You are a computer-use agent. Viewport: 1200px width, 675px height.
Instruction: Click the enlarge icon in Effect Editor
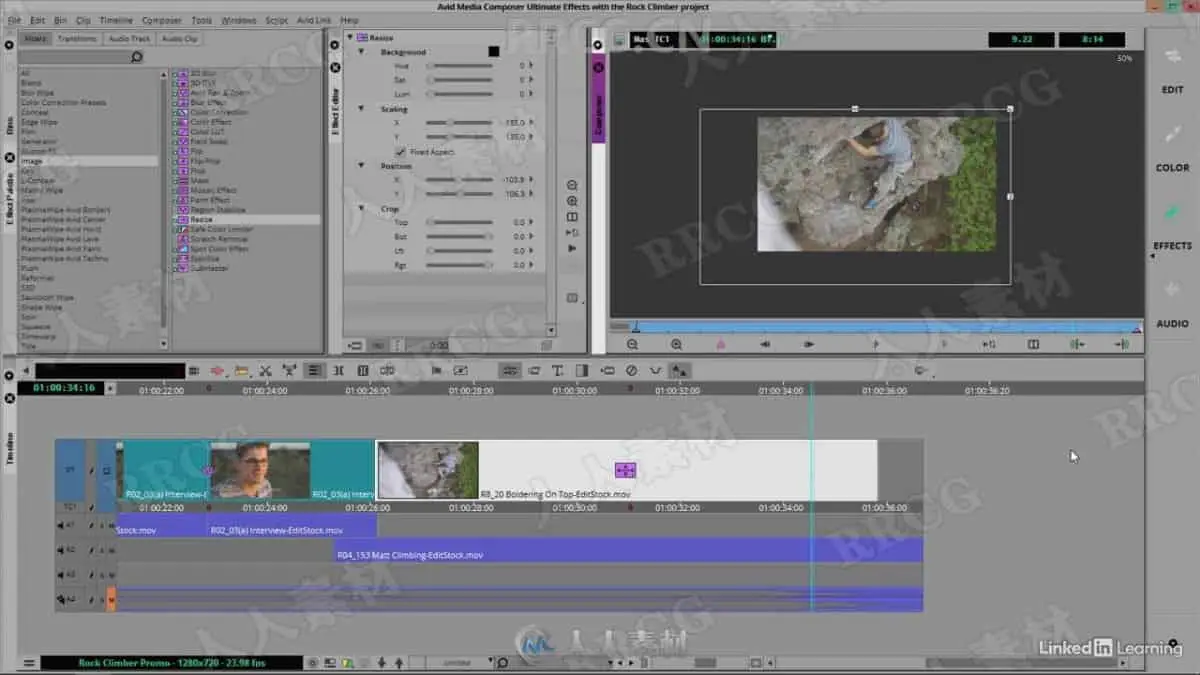coord(572,201)
